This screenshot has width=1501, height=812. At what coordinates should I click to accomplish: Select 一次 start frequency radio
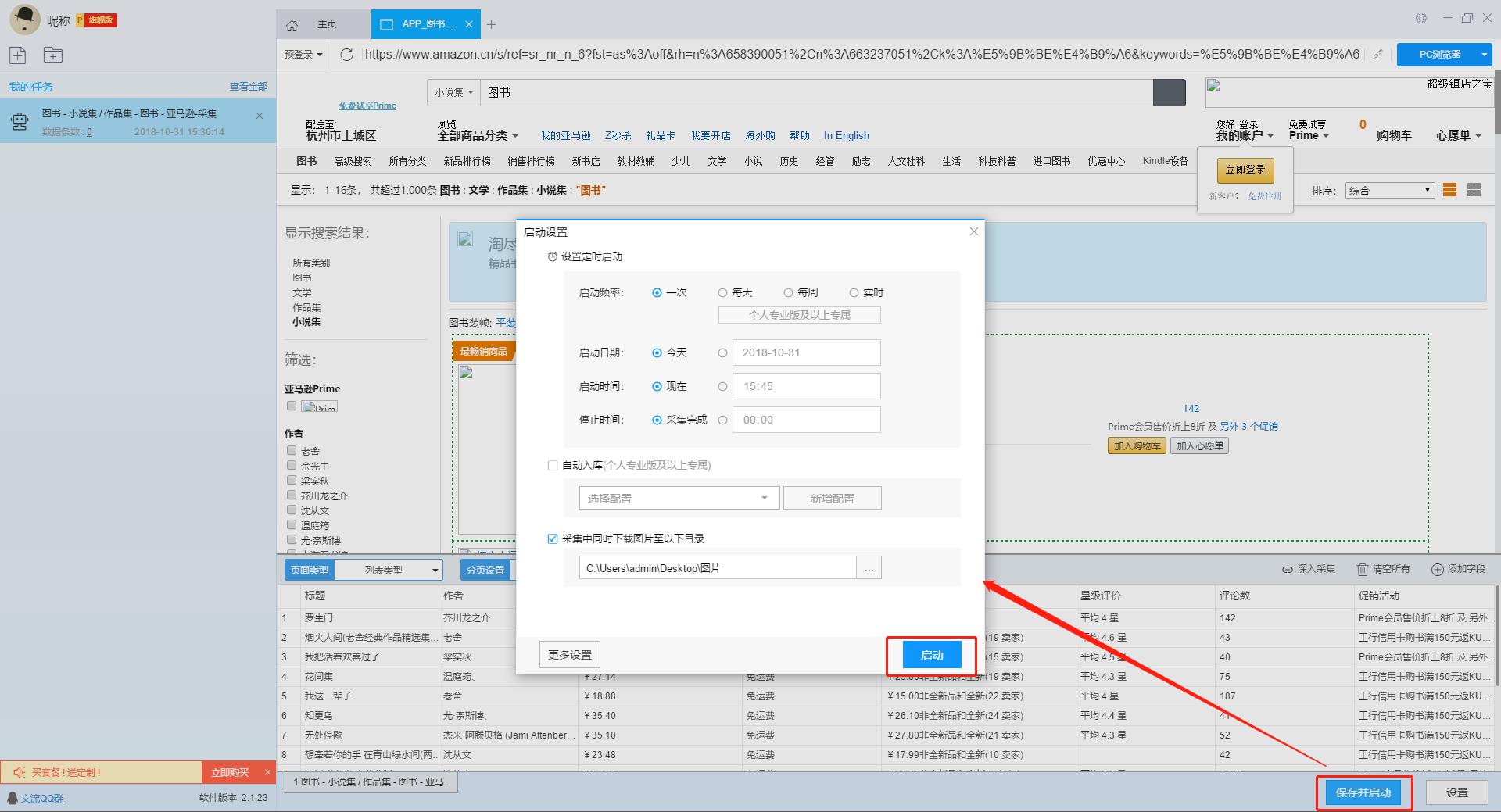[657, 292]
